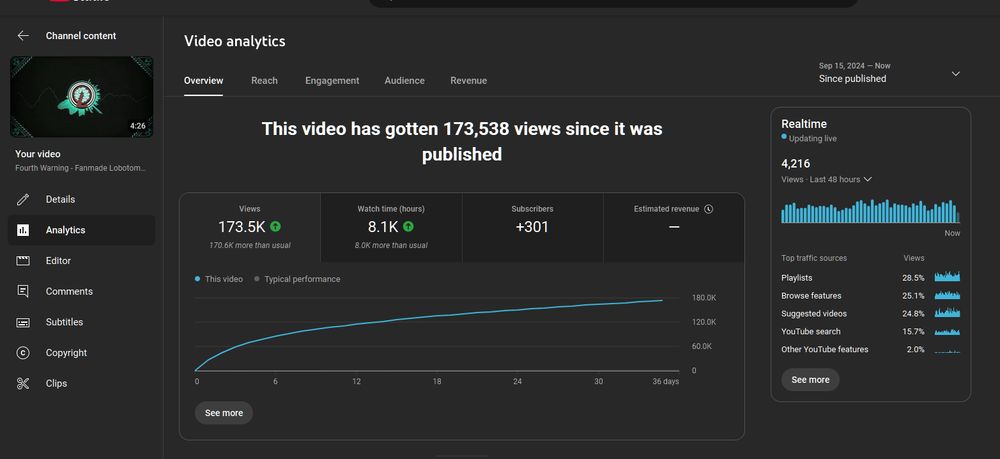Image resolution: width=1000 pixels, height=459 pixels.
Task: Open the Audience tab
Action: tap(404, 80)
